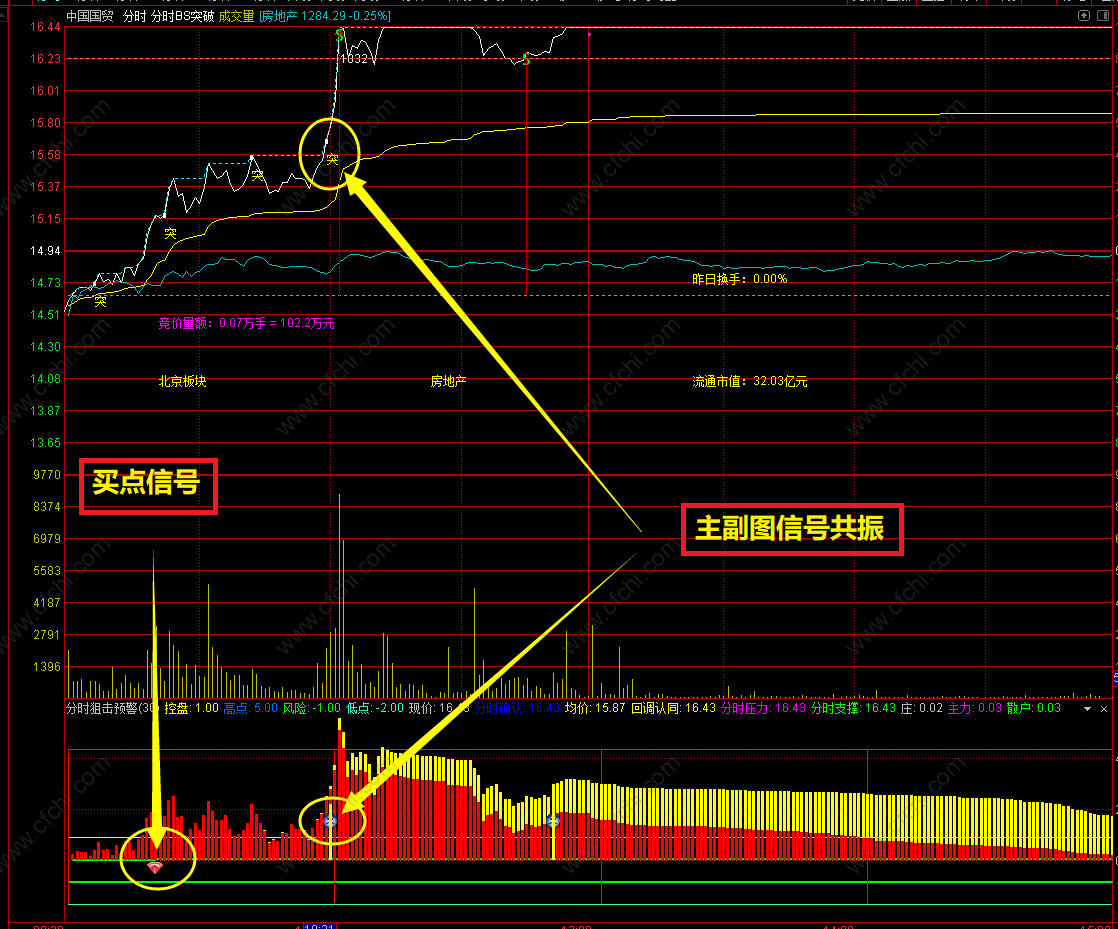Click the 分时支撑: 16.43 value
The height and width of the screenshot is (929, 1118).
point(853,708)
